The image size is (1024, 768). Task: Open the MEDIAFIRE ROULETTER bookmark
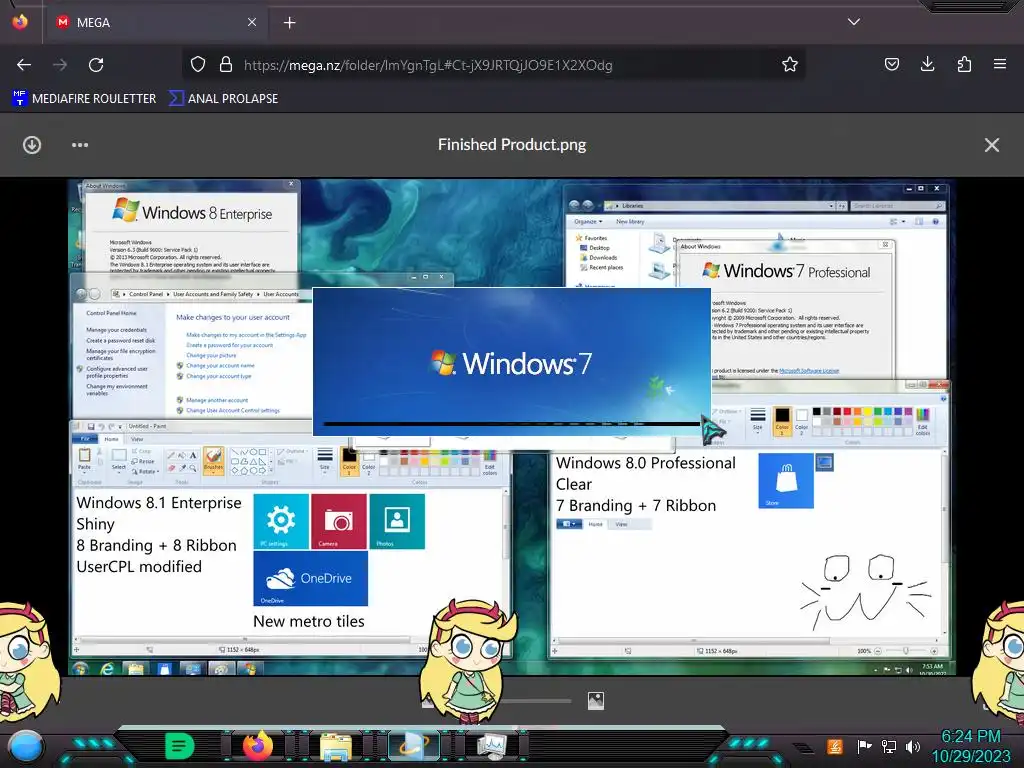84,99
